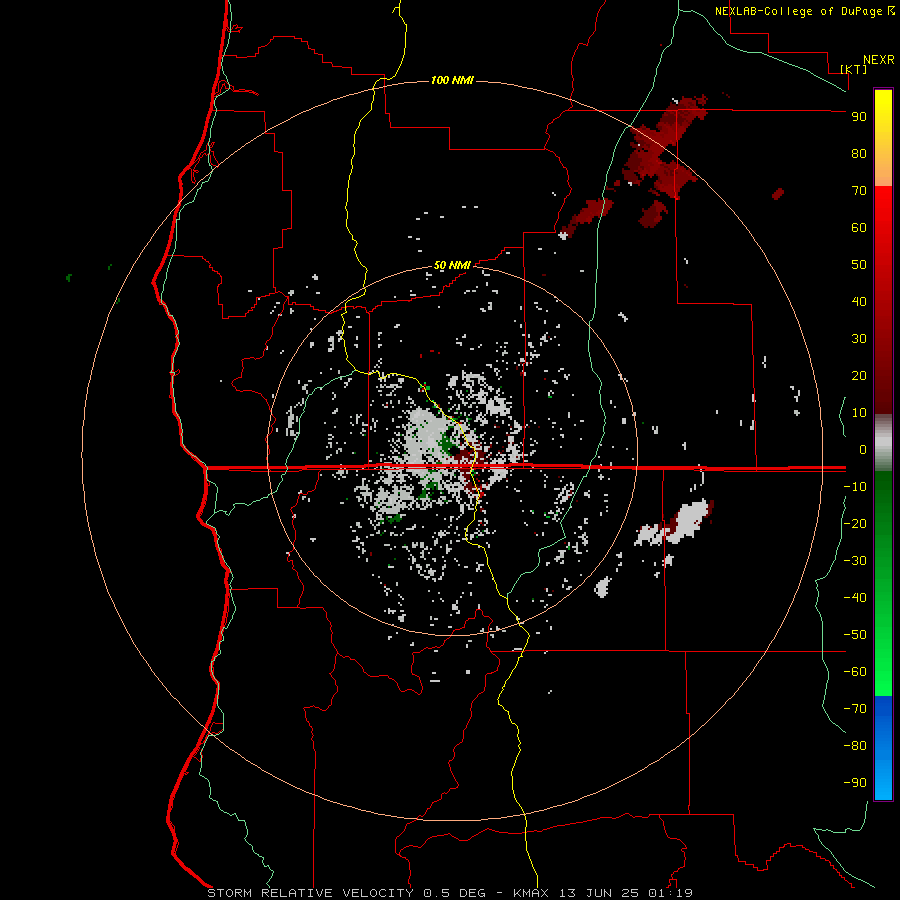The width and height of the screenshot is (900, 900).
Task: Click the "-30" velocity scale label
Action: 855,561
